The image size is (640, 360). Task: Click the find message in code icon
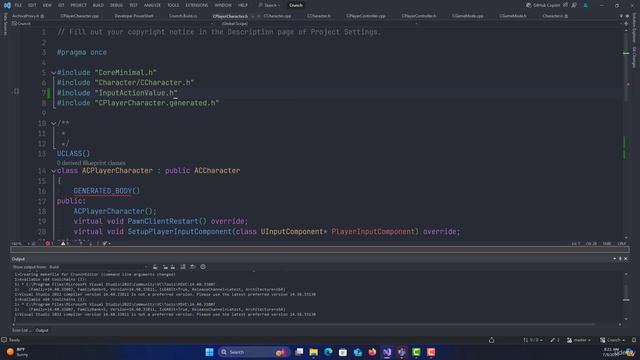(x=155, y=267)
